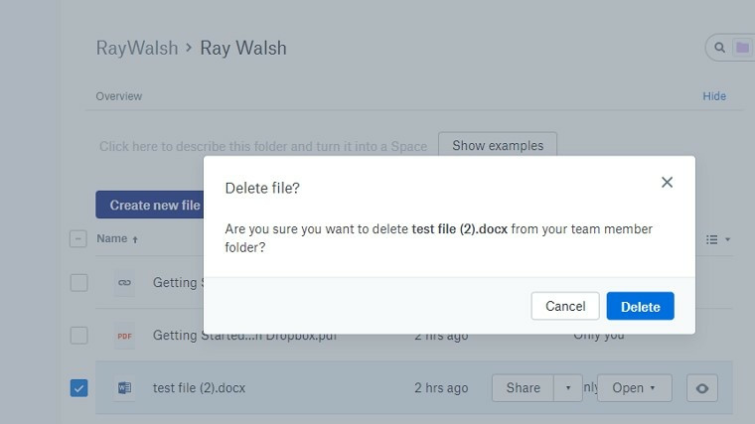The image size is (755, 424).
Task: Click the eye preview icon for test file
Action: click(x=702, y=388)
